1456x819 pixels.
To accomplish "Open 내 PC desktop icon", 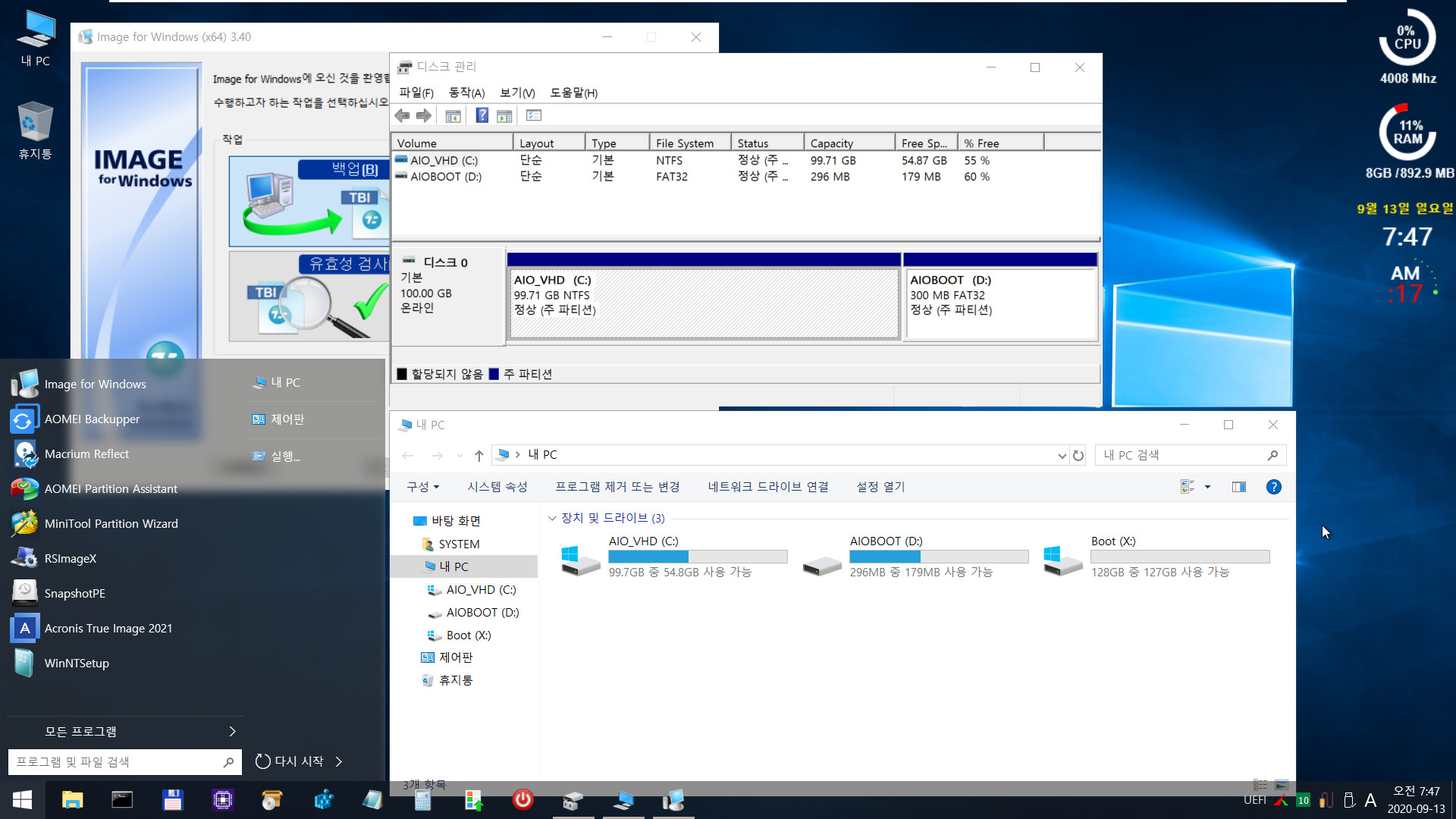I will [x=36, y=38].
